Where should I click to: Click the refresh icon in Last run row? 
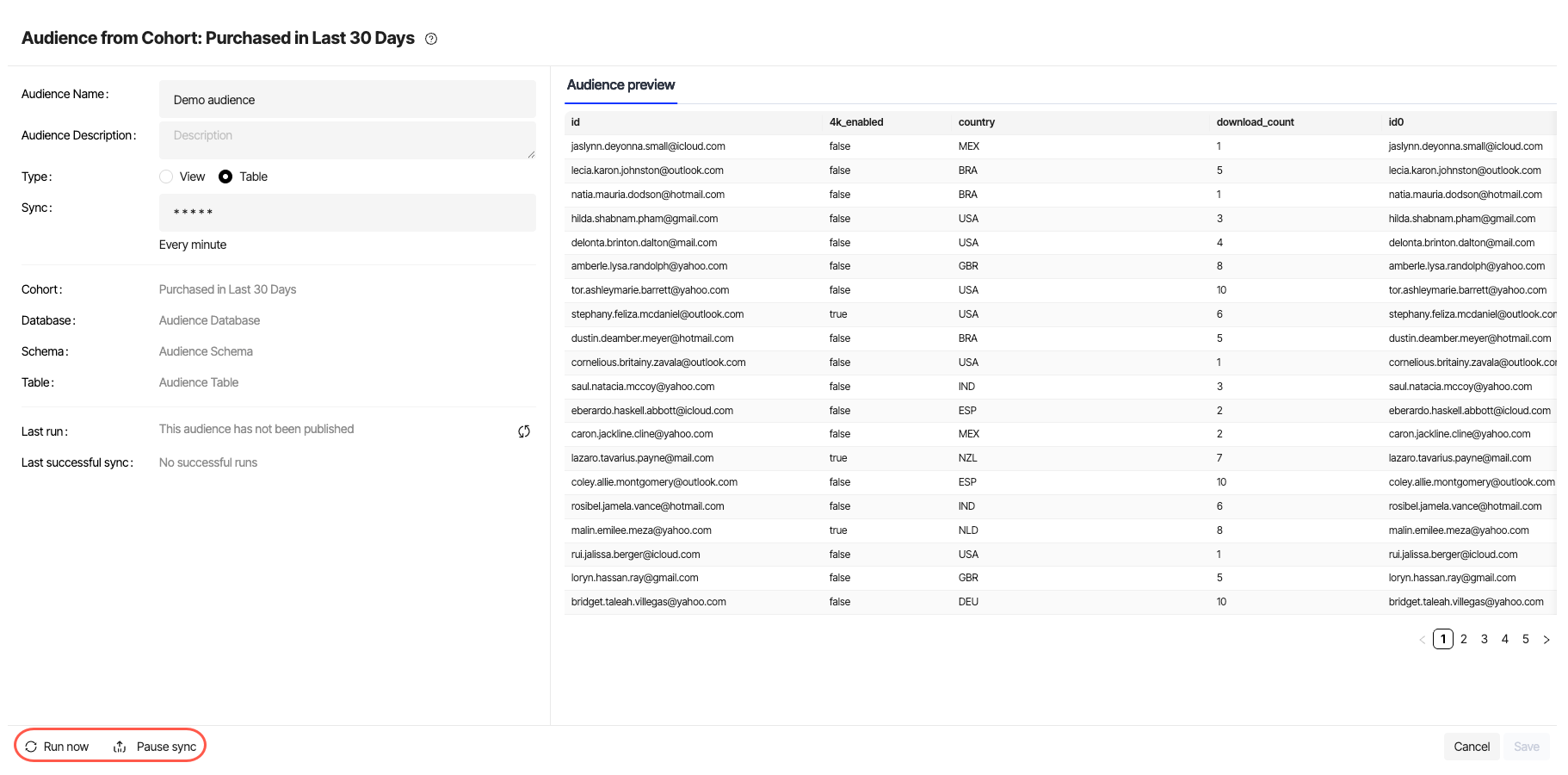tap(523, 431)
